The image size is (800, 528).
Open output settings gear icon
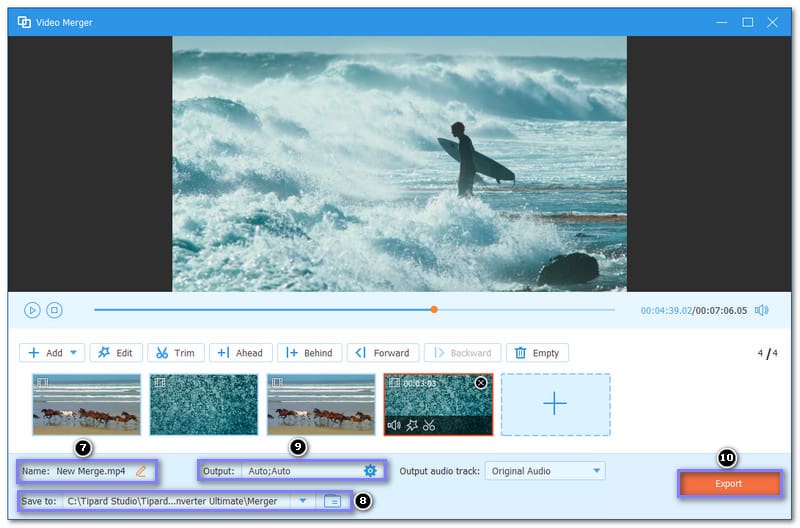coord(370,471)
